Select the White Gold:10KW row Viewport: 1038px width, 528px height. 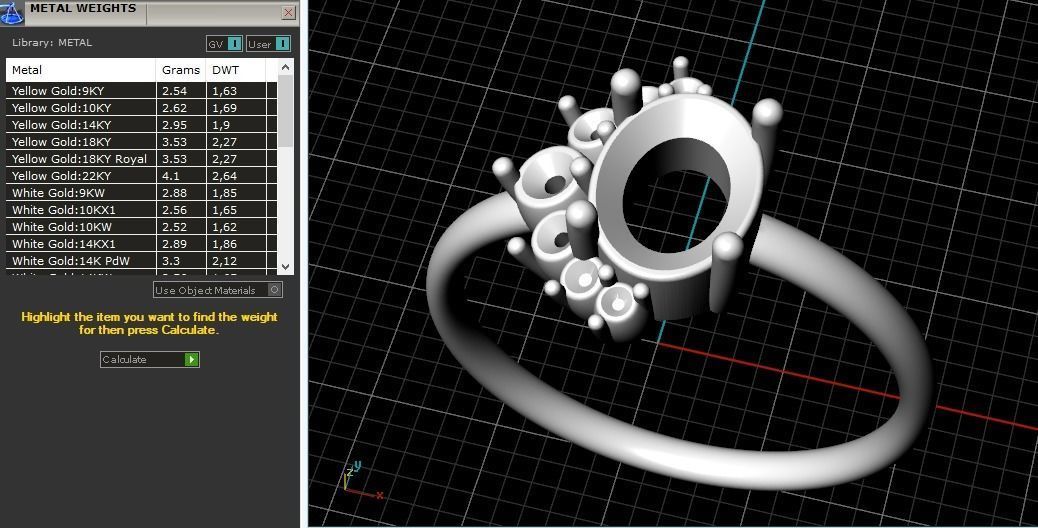click(x=142, y=227)
